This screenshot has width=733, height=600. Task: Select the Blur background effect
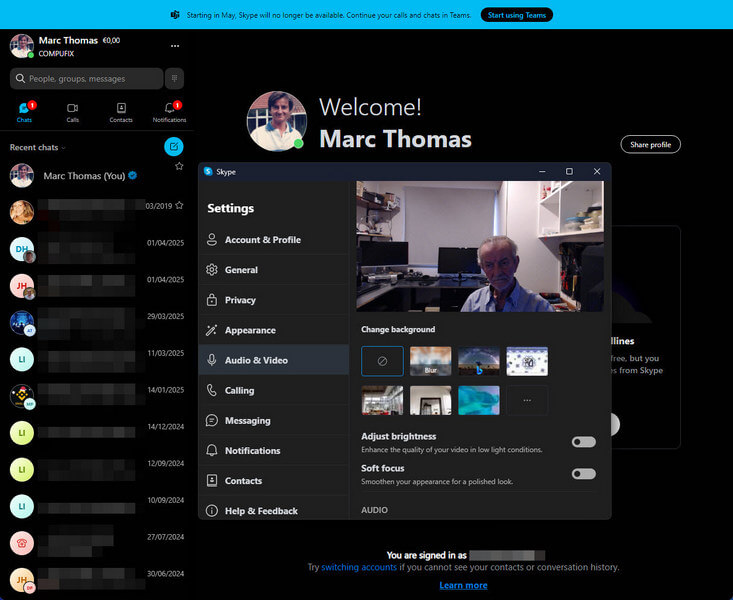pos(431,361)
